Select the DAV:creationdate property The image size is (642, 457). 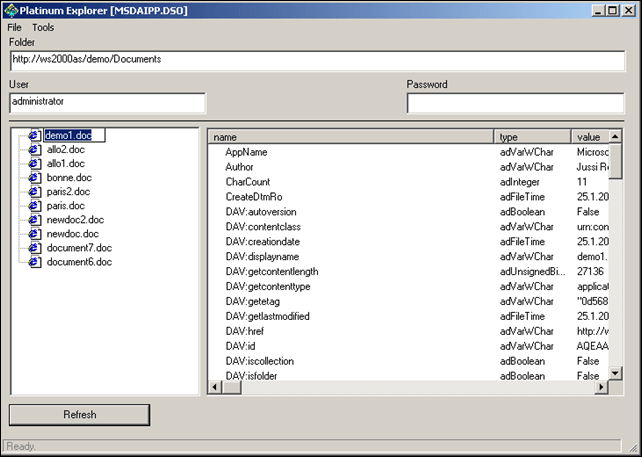coord(409,242)
